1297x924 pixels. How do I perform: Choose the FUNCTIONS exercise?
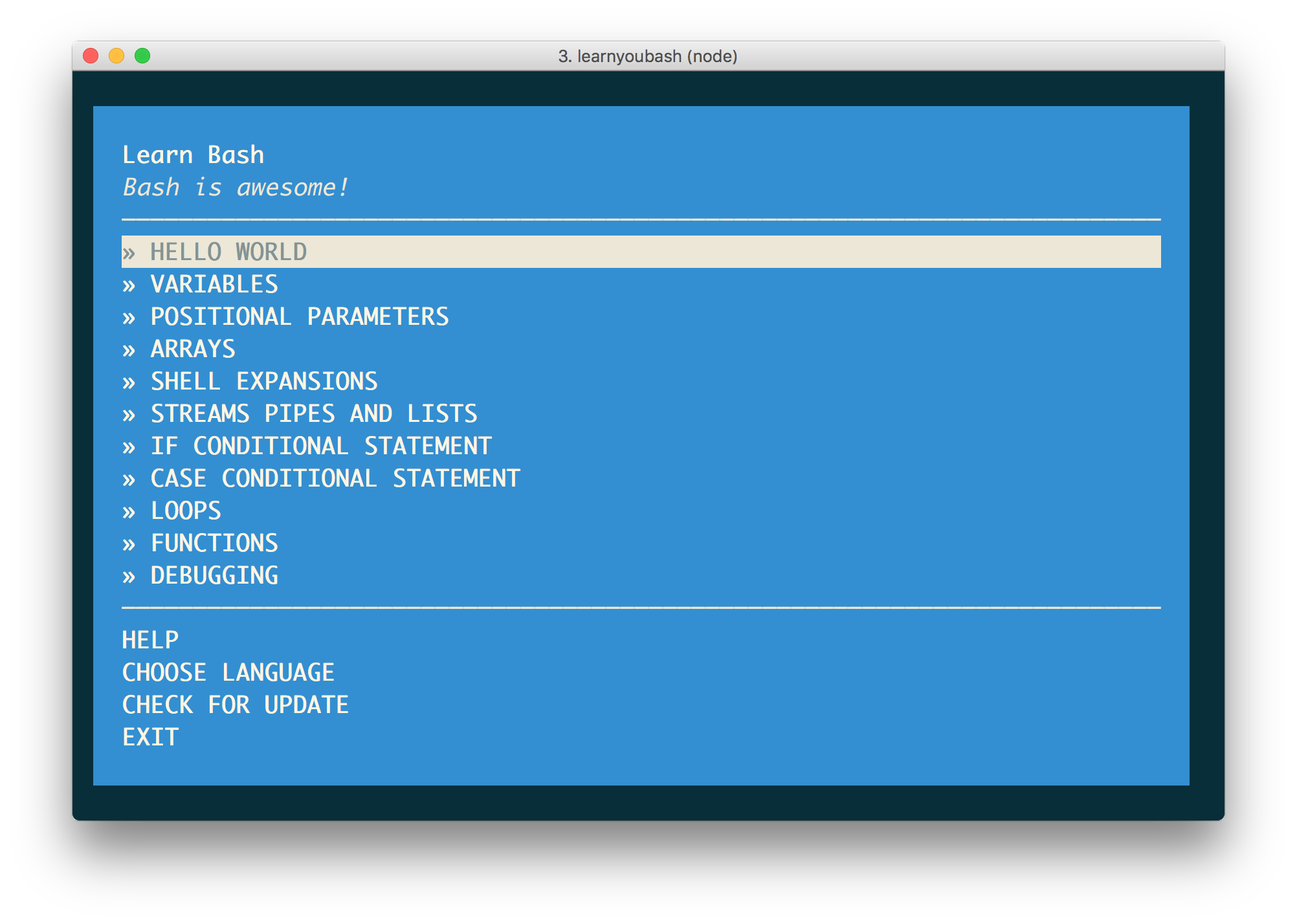214,543
